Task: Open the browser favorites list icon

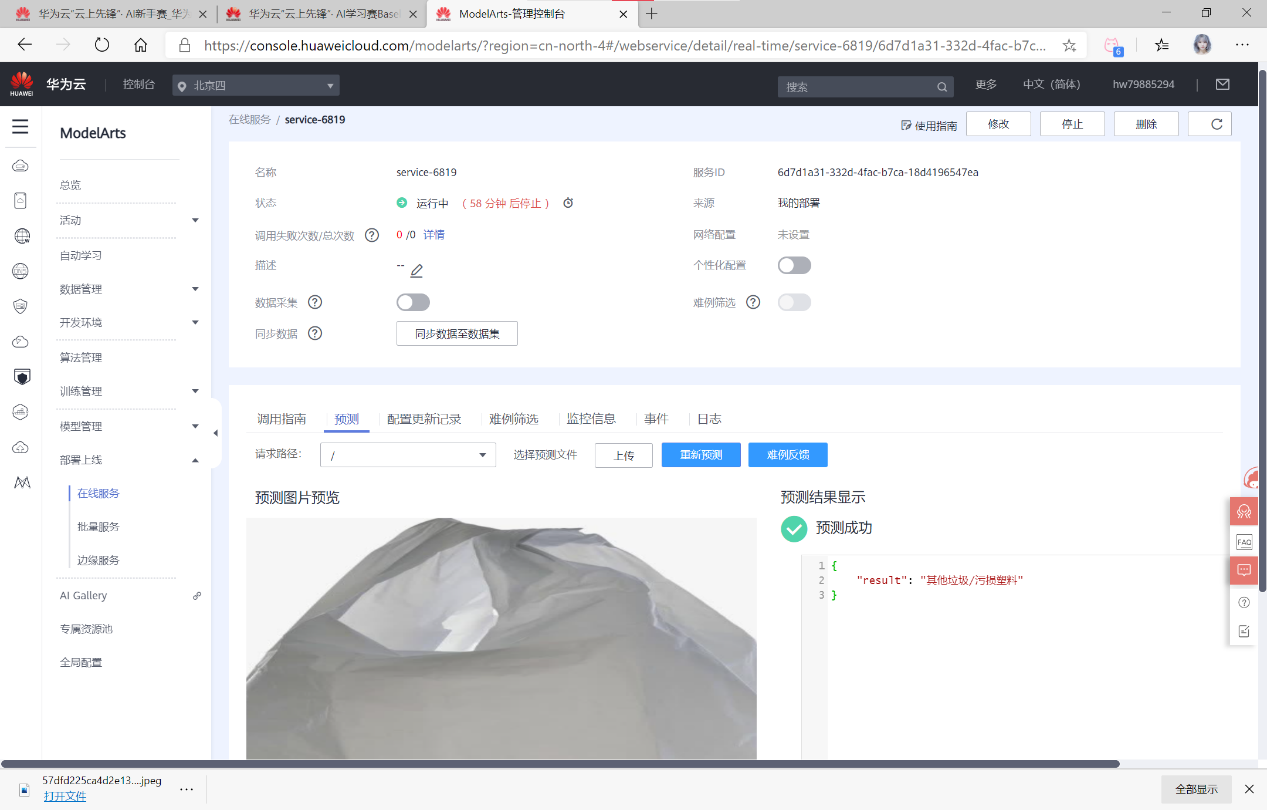Action: point(1161,45)
